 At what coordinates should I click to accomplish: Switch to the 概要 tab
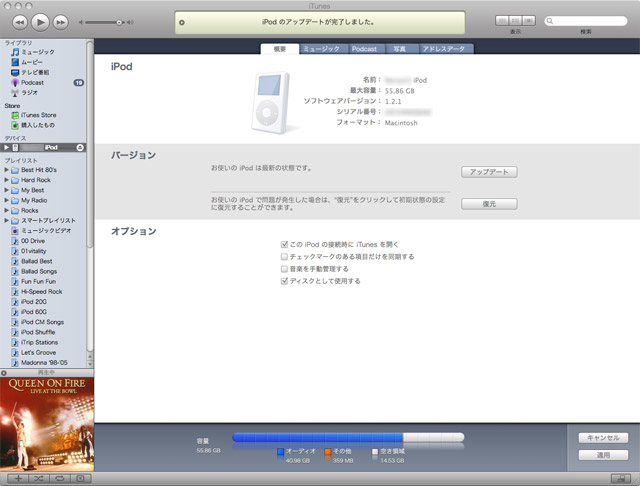click(280, 49)
